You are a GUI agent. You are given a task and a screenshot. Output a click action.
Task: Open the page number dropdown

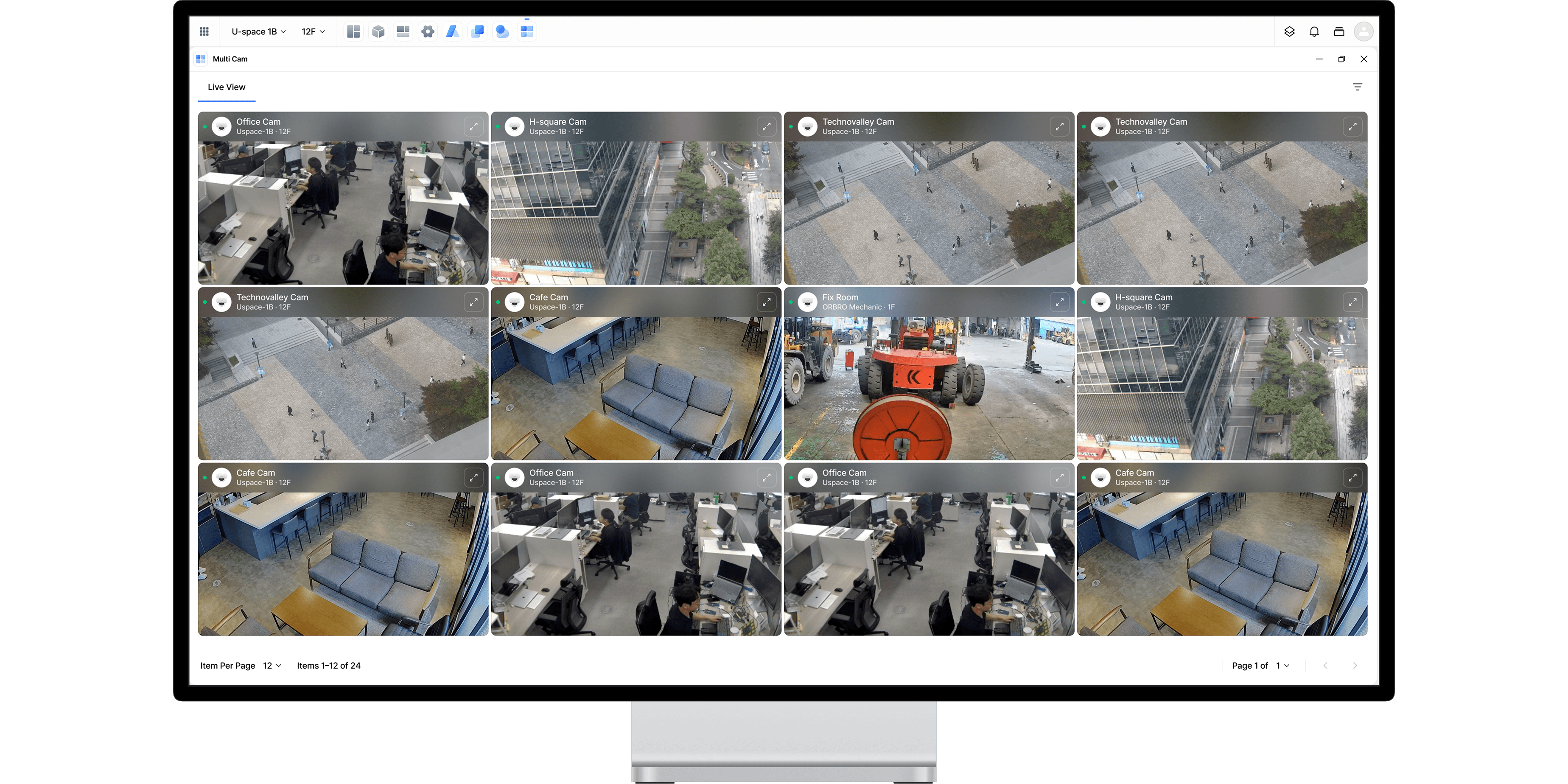pos(1282,665)
